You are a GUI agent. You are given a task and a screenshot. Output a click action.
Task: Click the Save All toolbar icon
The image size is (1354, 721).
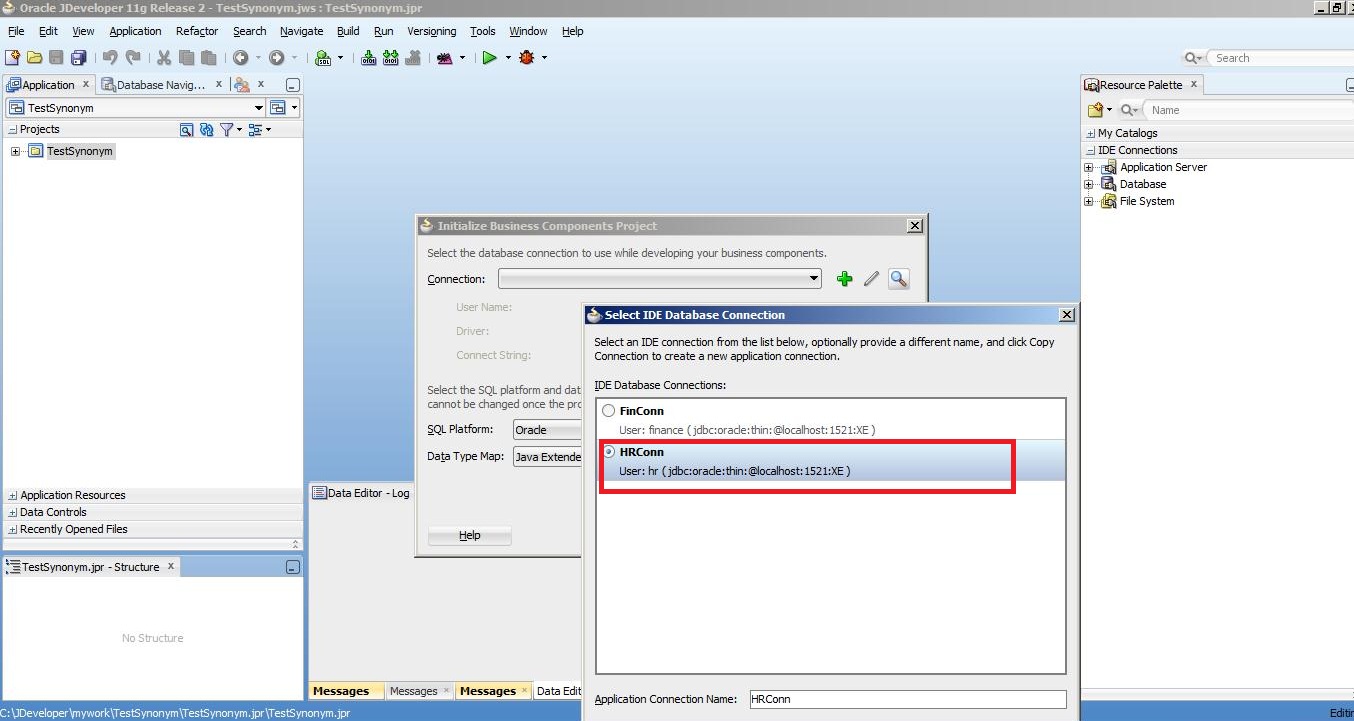79,58
